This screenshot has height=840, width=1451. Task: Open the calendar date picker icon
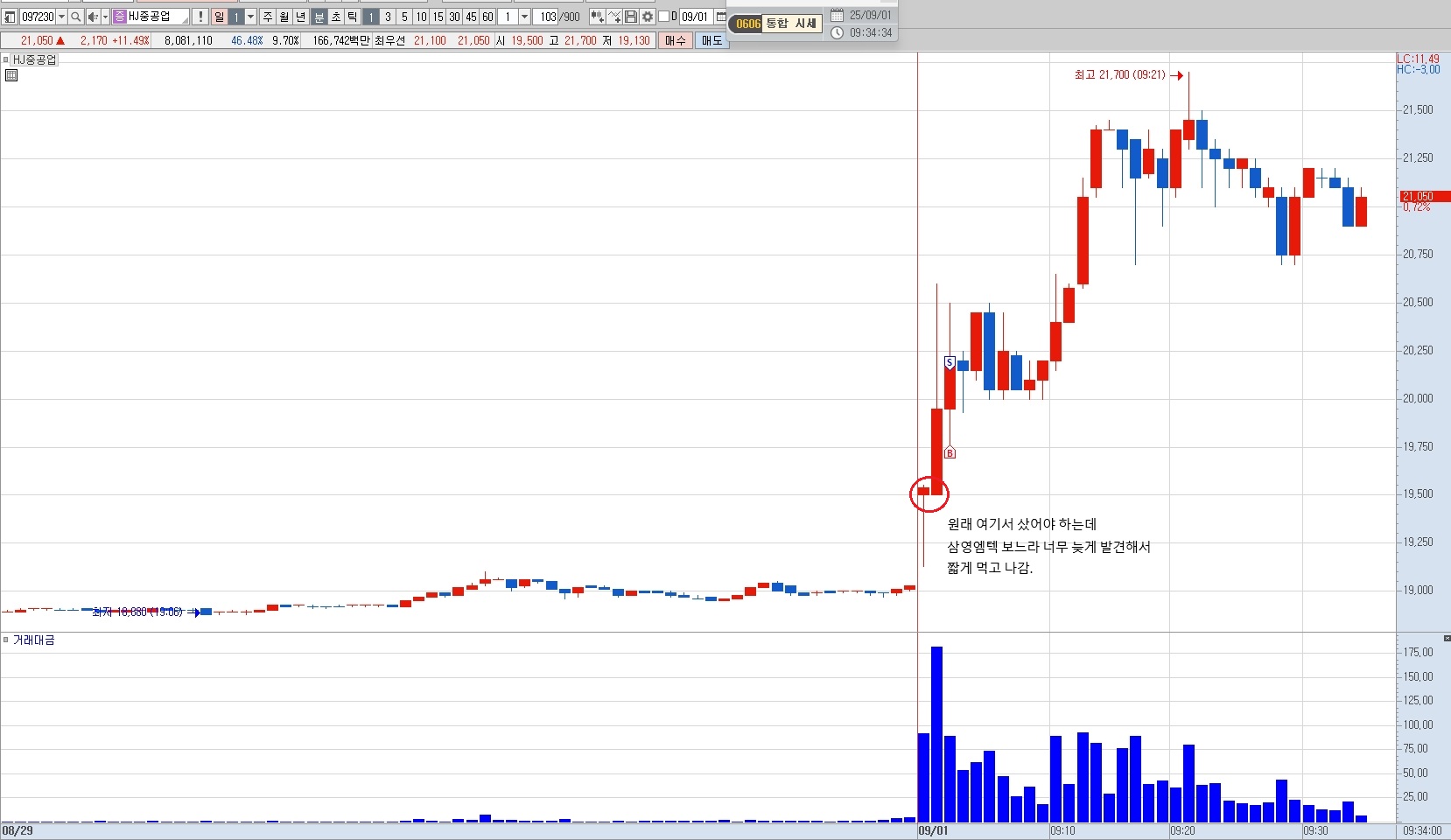click(720, 17)
